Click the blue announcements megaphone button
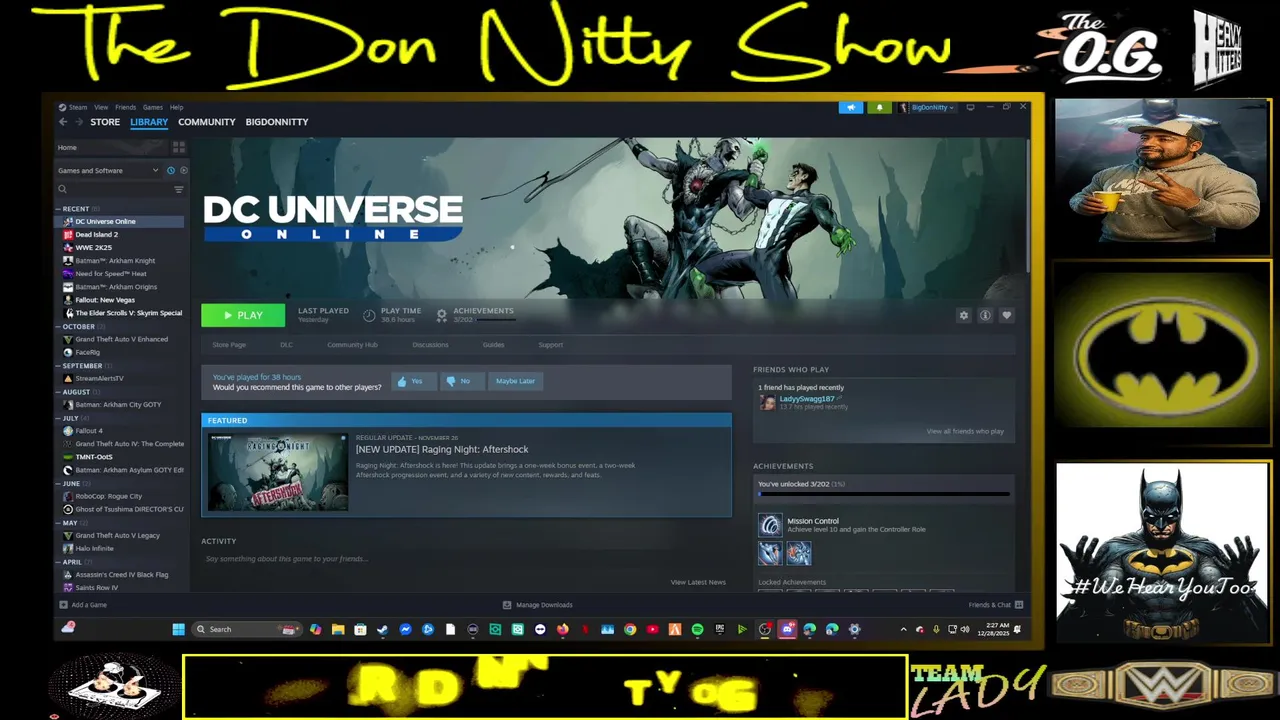1280x720 pixels. pos(851,107)
